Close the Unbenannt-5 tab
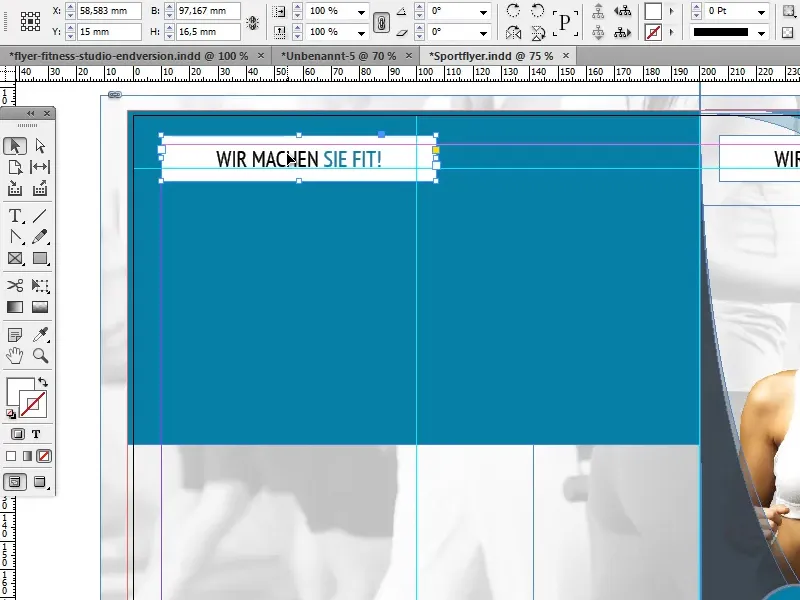Viewport: 800px width, 600px height. click(x=409, y=56)
